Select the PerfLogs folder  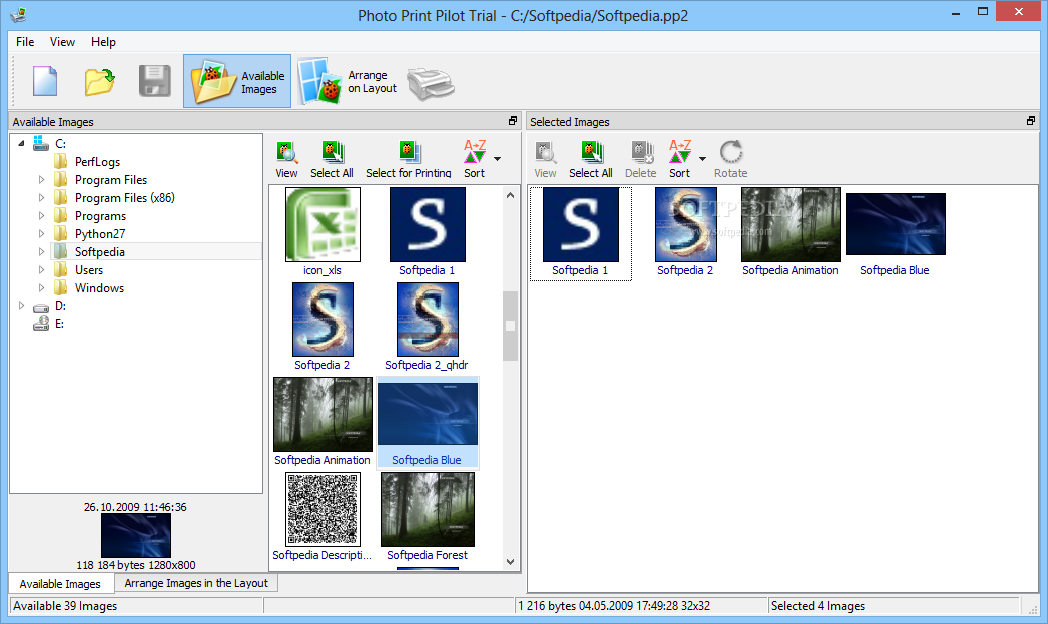(x=97, y=162)
